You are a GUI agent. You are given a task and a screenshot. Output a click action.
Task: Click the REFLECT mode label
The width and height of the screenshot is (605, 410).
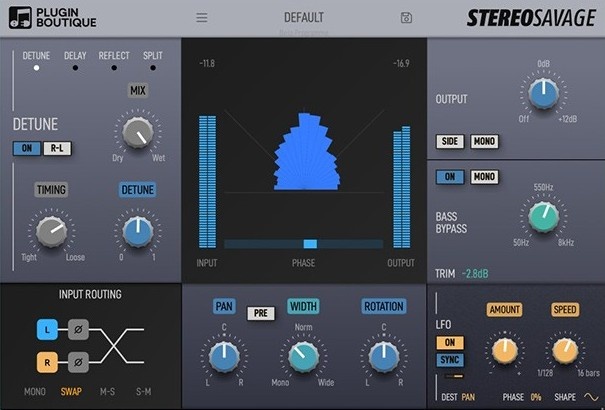click(x=114, y=56)
